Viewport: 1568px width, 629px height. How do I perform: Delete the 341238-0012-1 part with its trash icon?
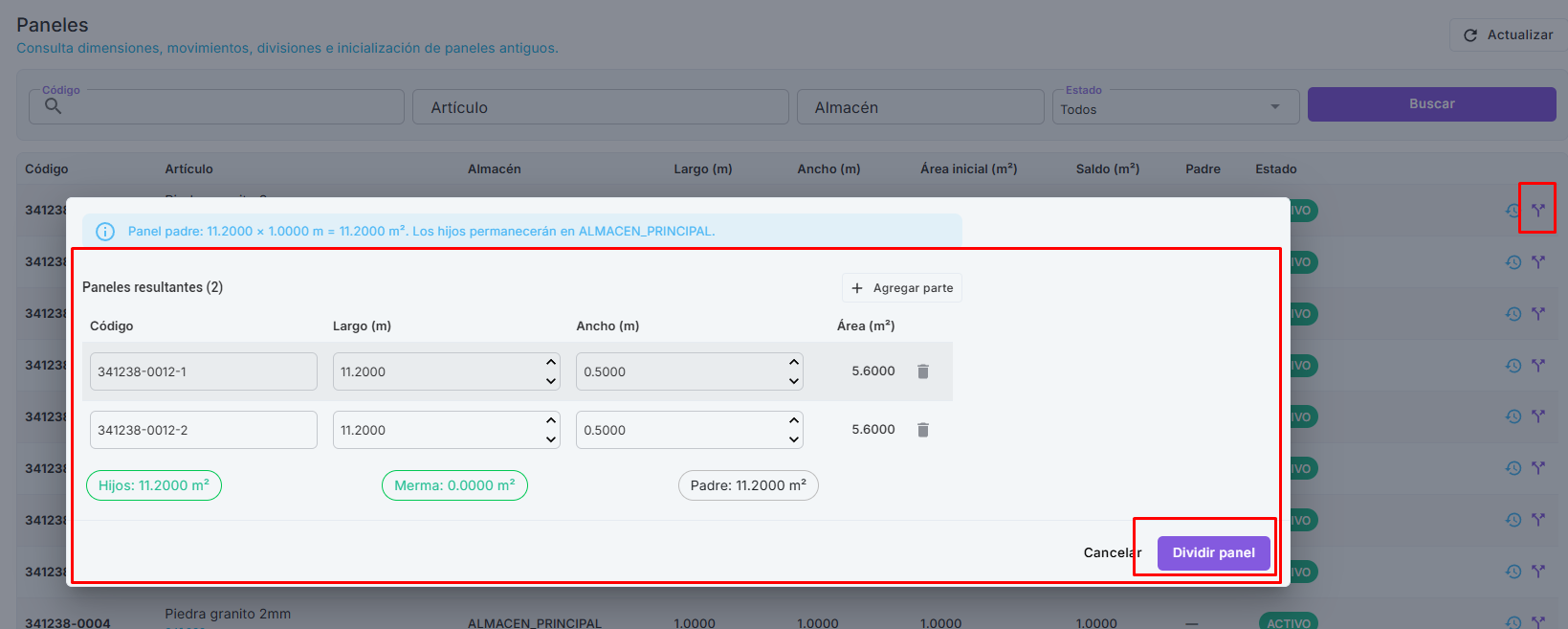(x=923, y=371)
